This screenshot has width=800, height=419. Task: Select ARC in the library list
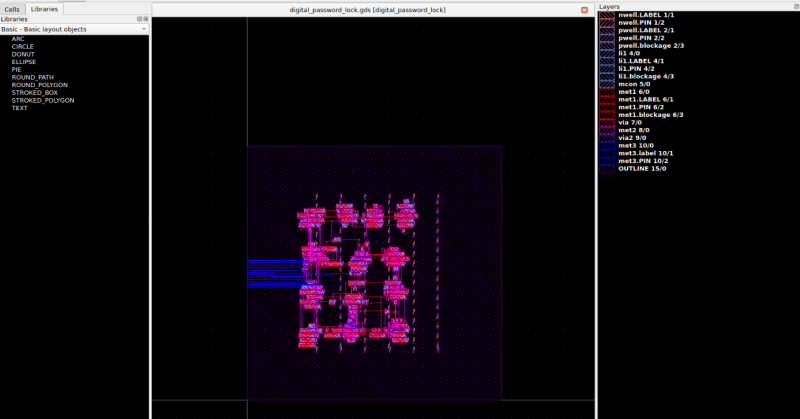coord(18,39)
